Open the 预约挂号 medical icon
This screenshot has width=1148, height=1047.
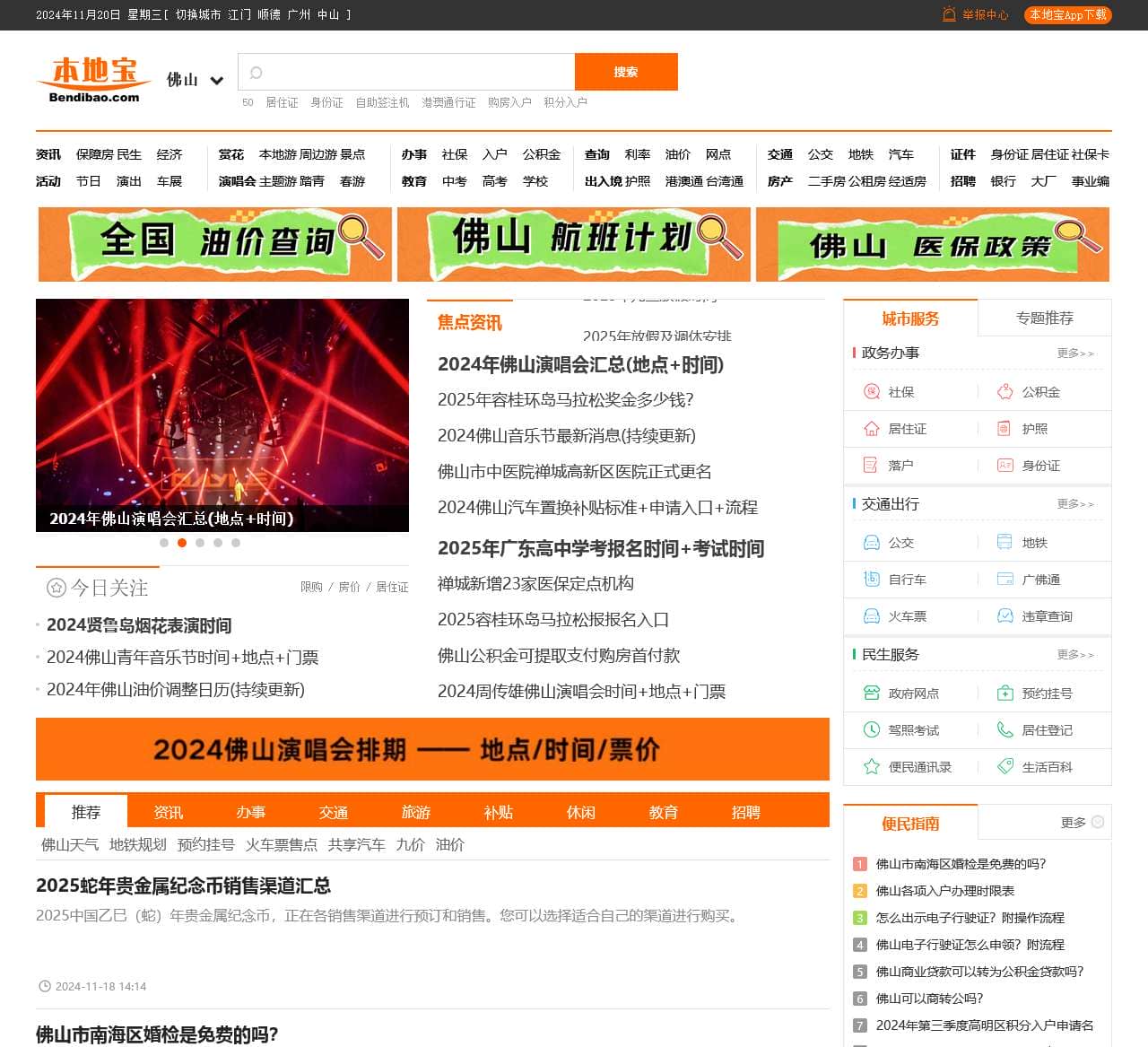1004,694
